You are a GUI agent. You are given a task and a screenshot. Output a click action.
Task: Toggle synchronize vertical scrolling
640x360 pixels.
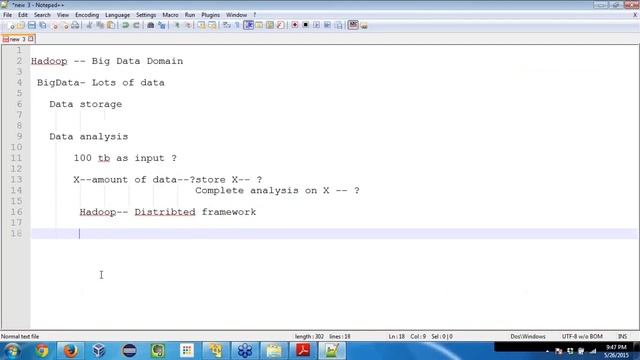[x=201, y=25]
